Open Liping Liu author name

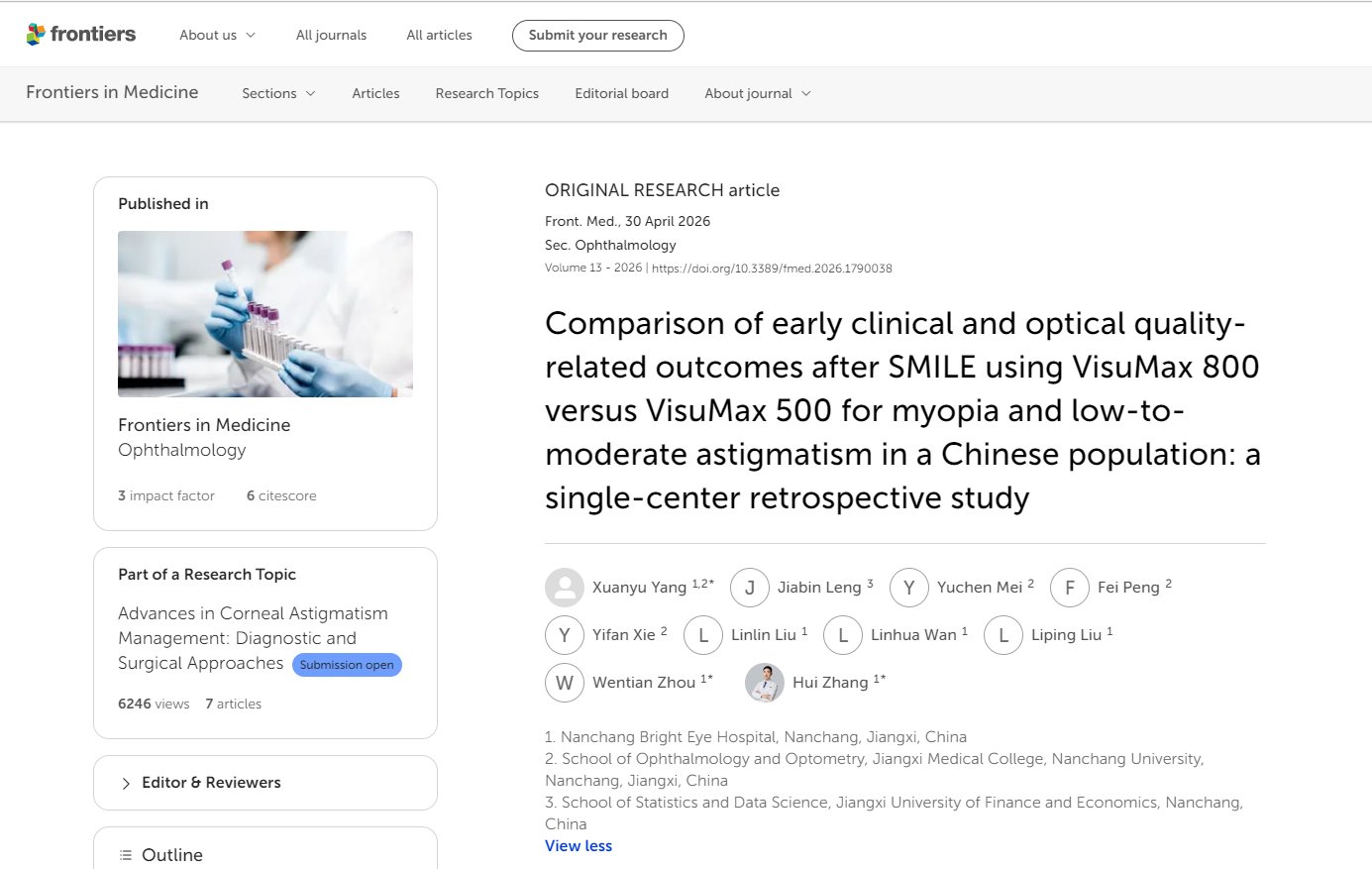point(1066,635)
